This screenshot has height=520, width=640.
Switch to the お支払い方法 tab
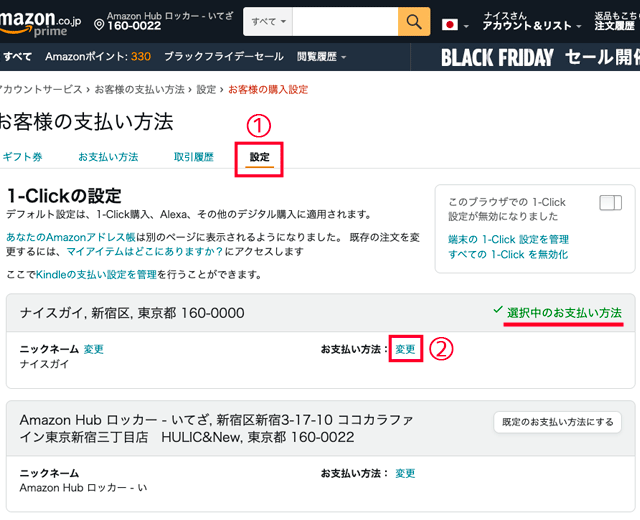[108, 157]
